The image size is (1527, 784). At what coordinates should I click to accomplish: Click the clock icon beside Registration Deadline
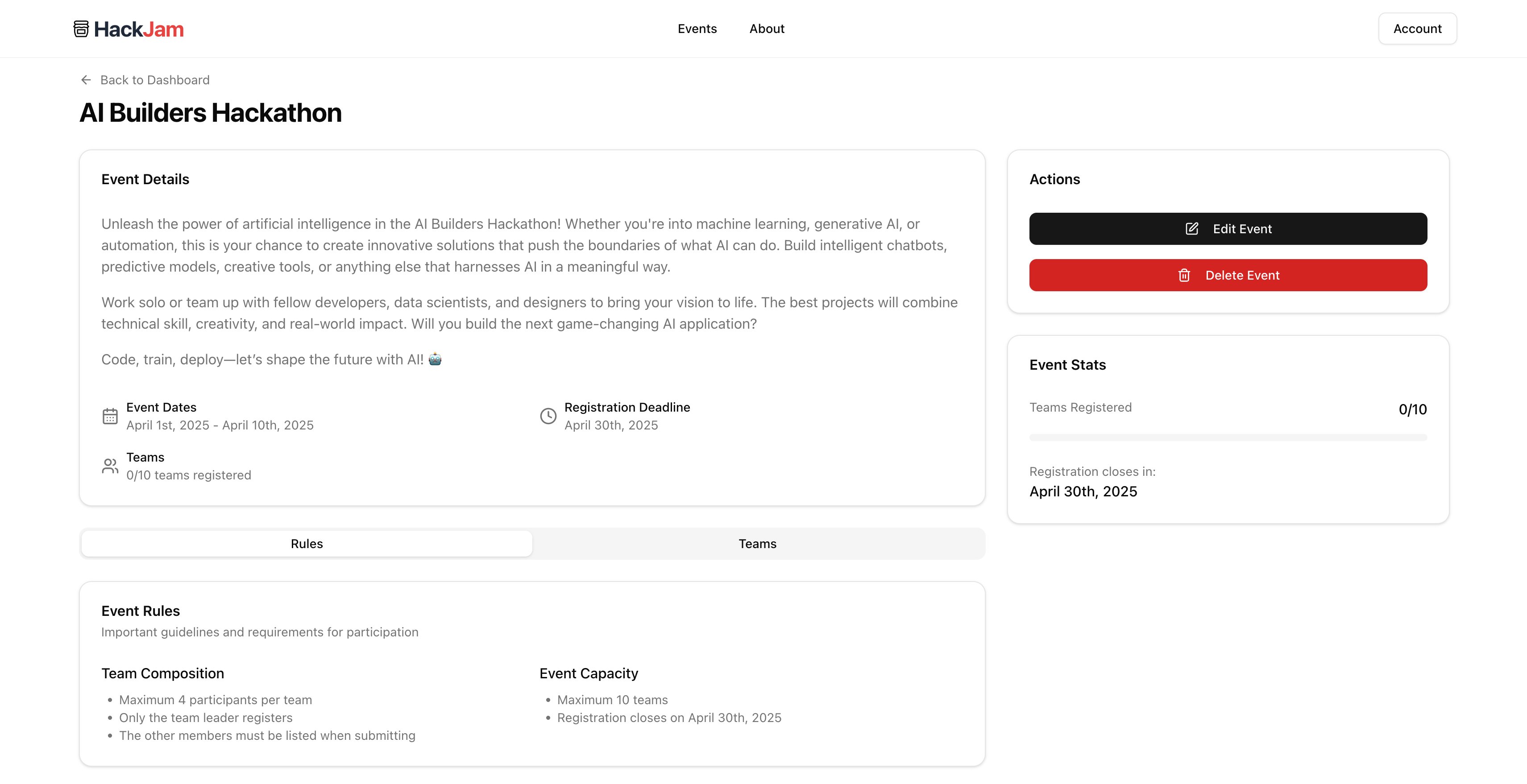click(548, 416)
